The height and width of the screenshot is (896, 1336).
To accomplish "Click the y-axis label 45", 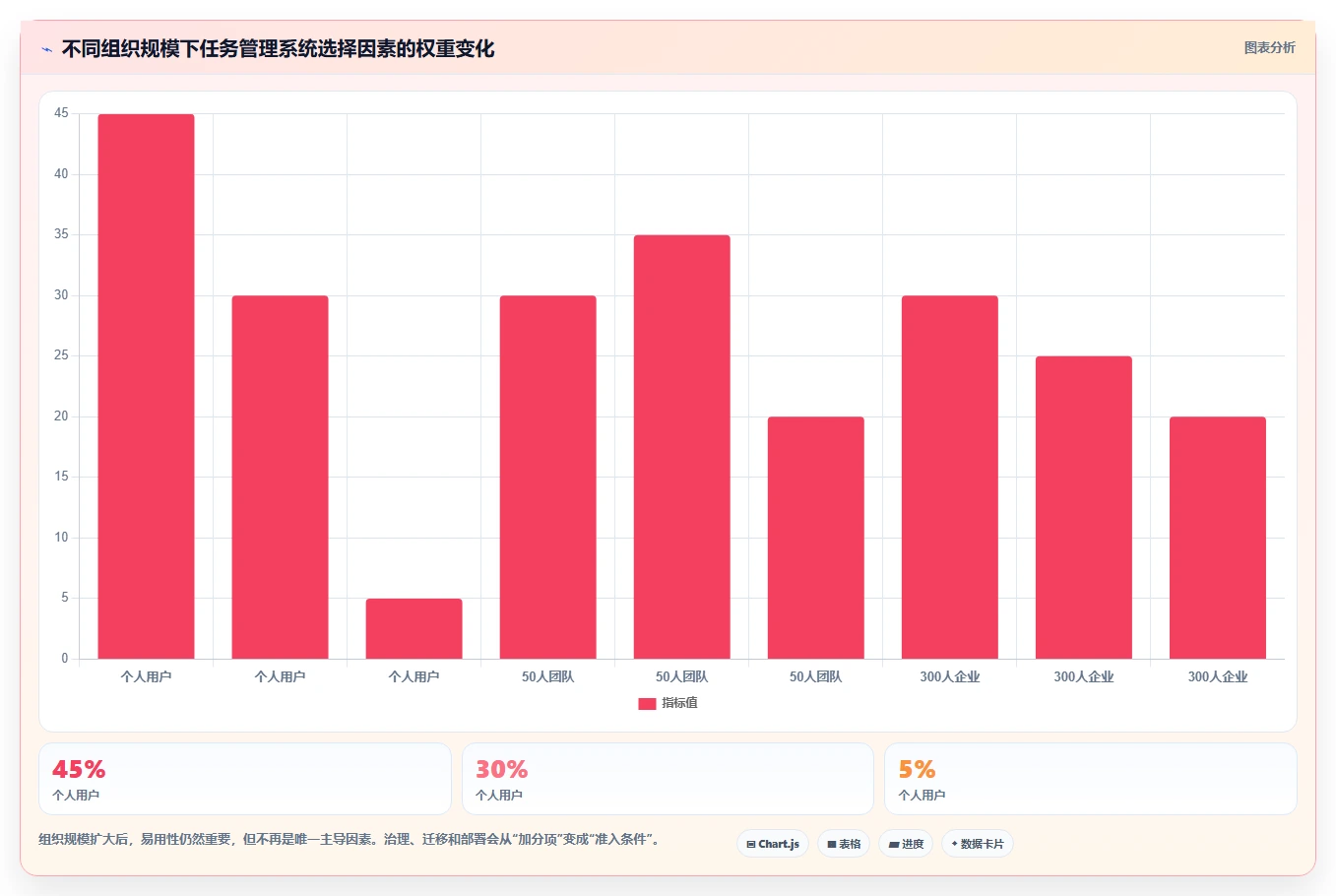I will (x=61, y=113).
